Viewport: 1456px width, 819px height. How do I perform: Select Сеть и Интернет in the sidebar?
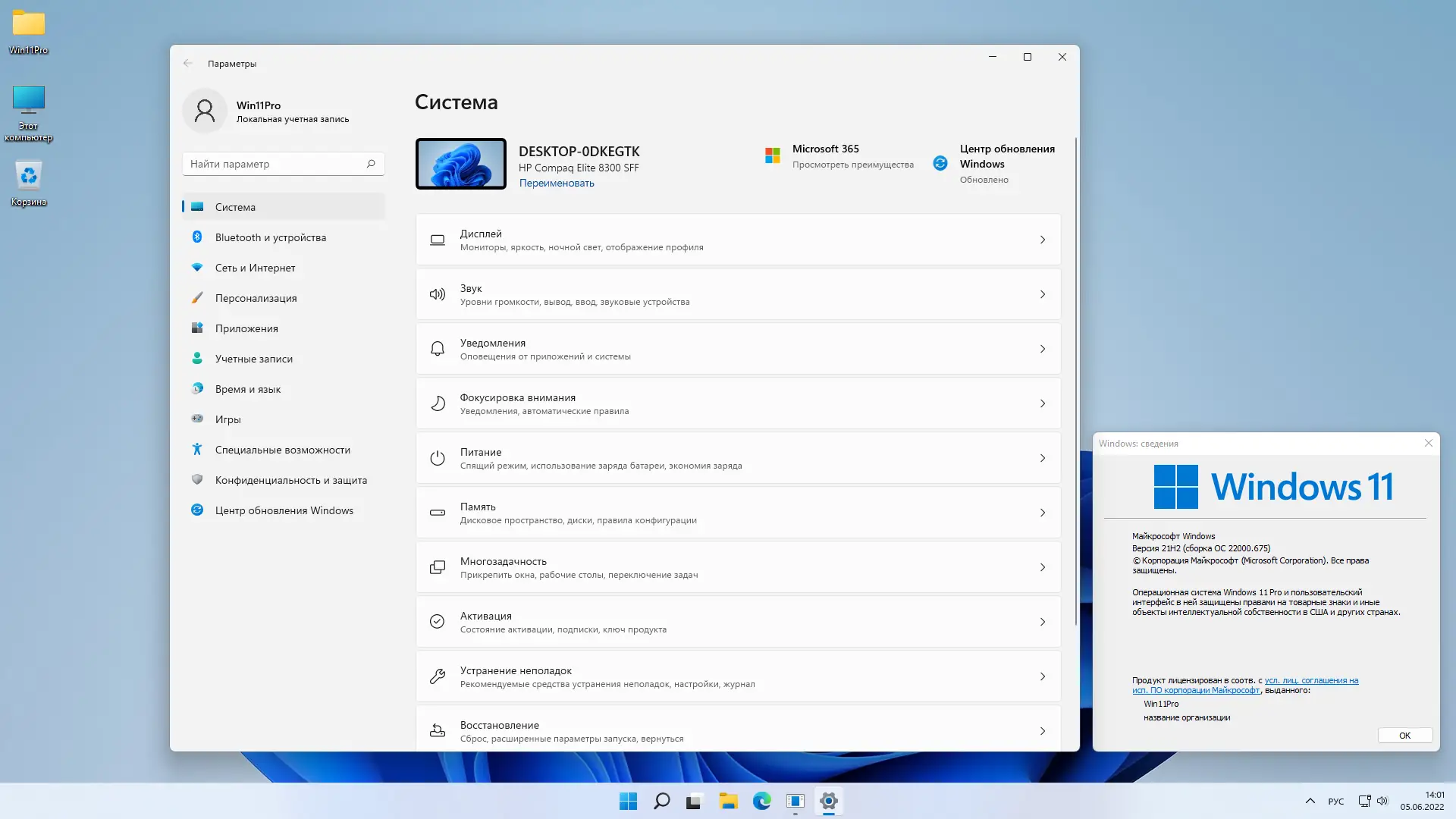point(255,268)
